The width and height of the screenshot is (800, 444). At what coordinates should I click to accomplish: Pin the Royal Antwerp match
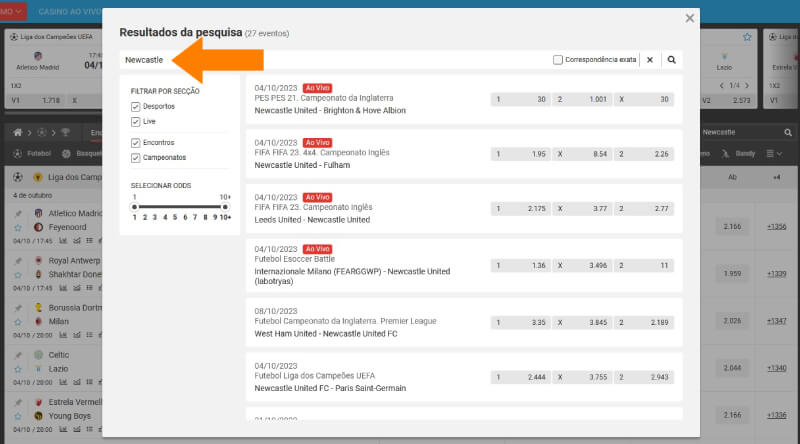click(x=18, y=261)
